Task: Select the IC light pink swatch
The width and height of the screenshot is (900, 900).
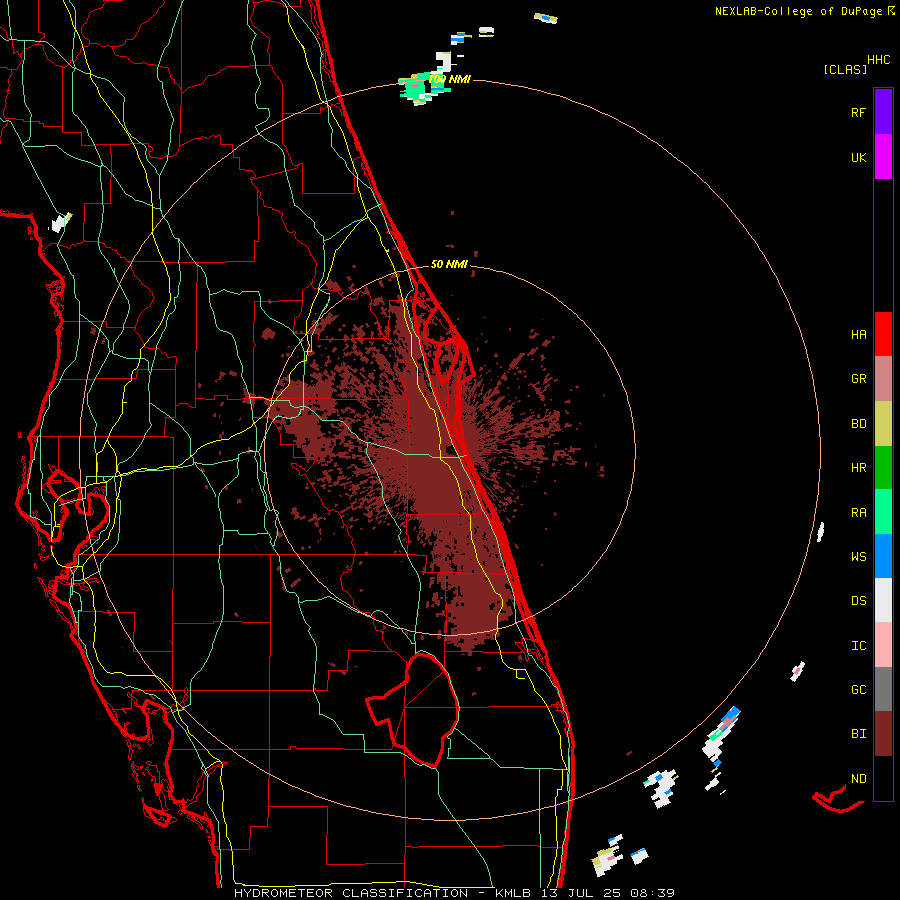Action: pos(883,645)
